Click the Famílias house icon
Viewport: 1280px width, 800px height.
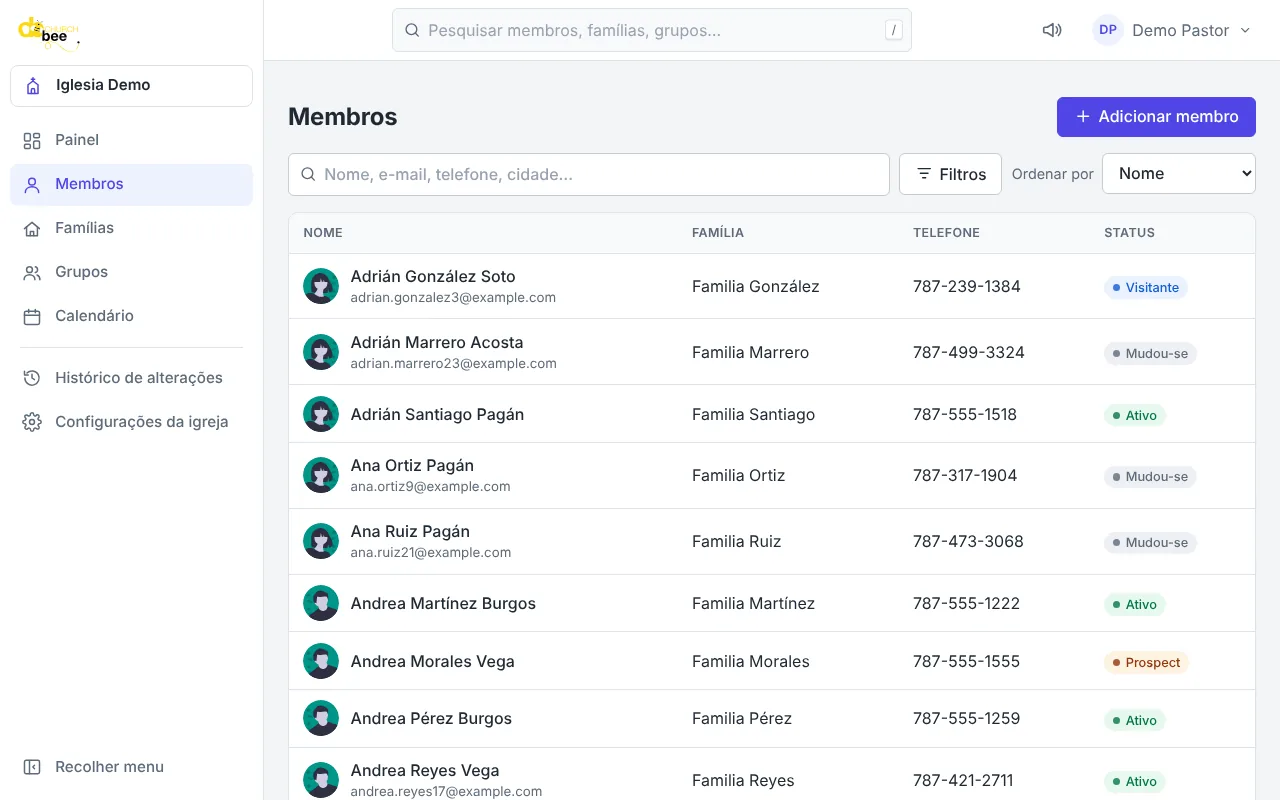tap(32, 228)
